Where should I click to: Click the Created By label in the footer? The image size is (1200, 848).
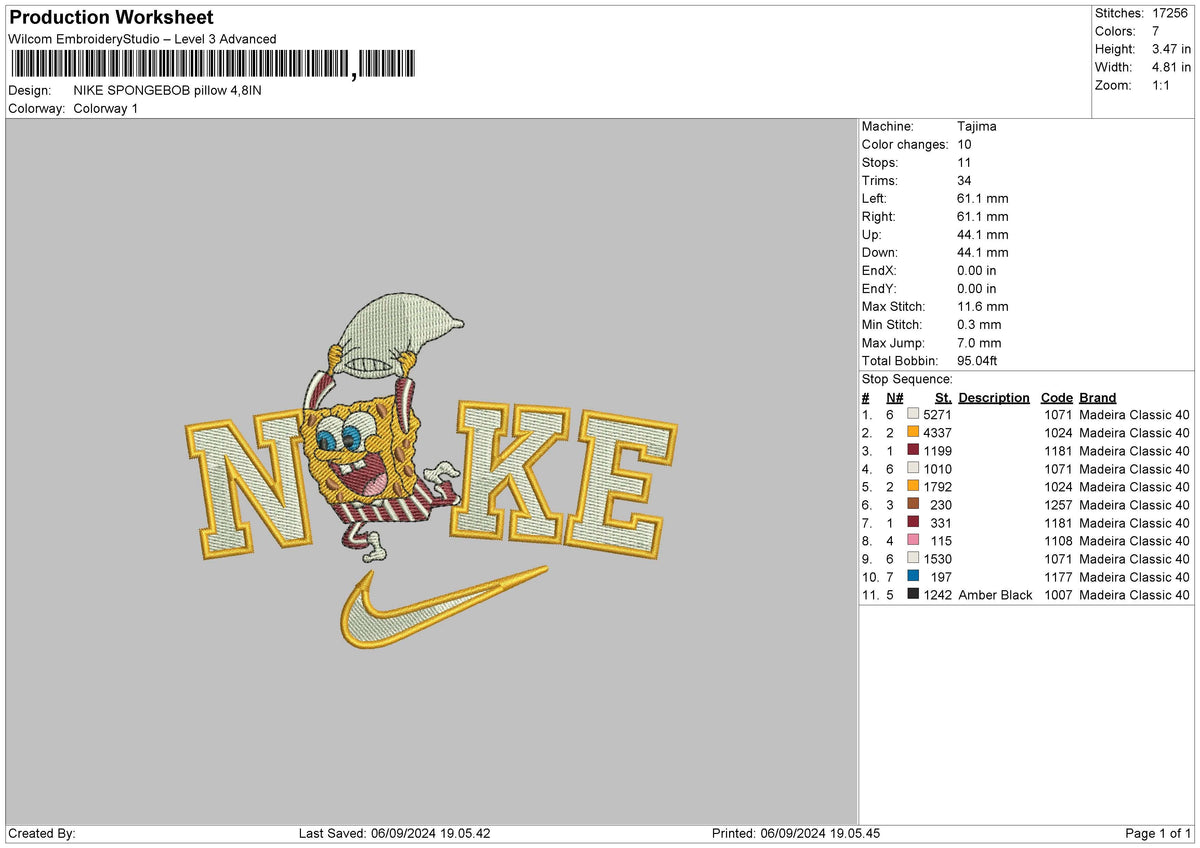[x=41, y=833]
